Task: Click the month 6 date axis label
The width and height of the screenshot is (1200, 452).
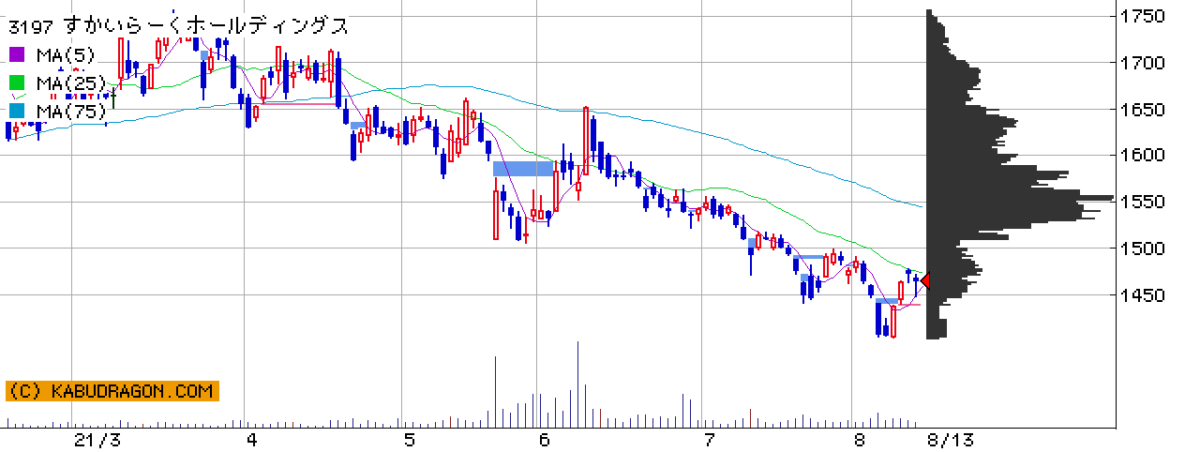Action: (x=544, y=439)
